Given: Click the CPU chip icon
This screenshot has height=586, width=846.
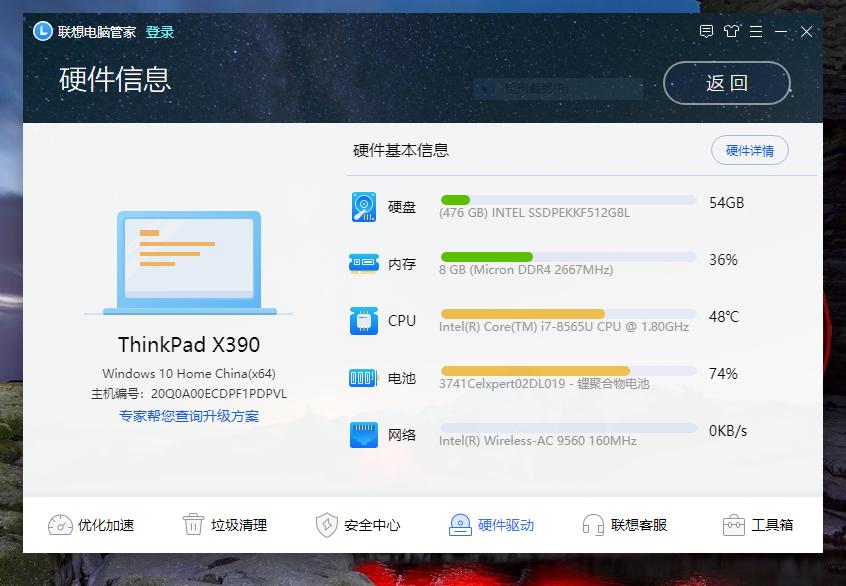Looking at the screenshot, I should (362, 320).
